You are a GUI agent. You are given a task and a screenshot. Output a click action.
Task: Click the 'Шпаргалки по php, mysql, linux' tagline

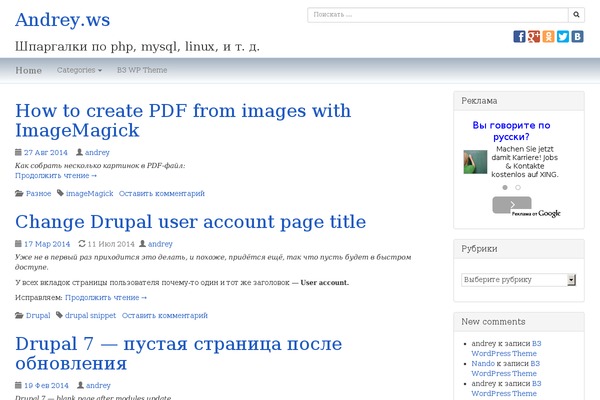(137, 47)
